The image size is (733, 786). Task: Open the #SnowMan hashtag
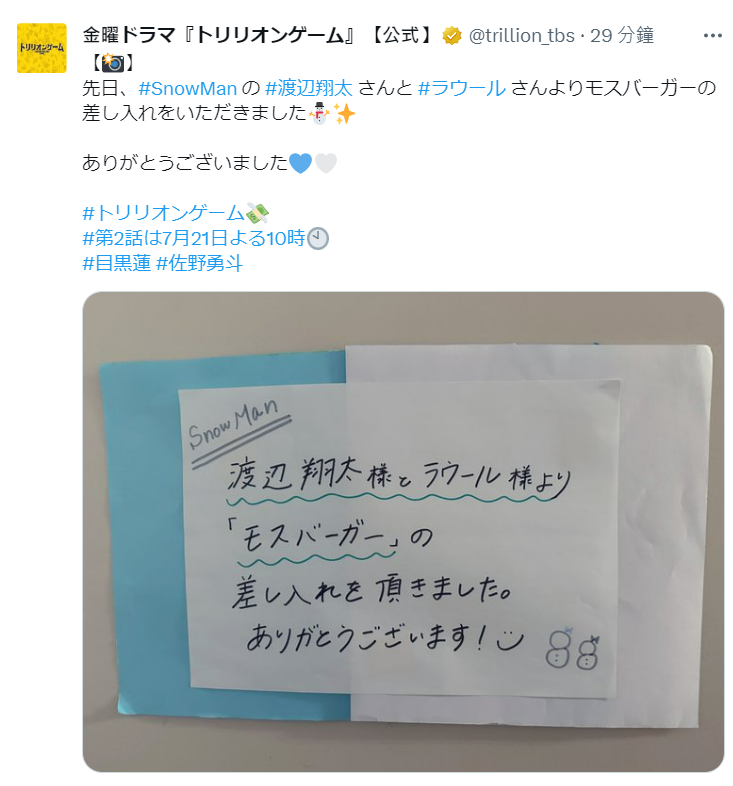click(188, 88)
